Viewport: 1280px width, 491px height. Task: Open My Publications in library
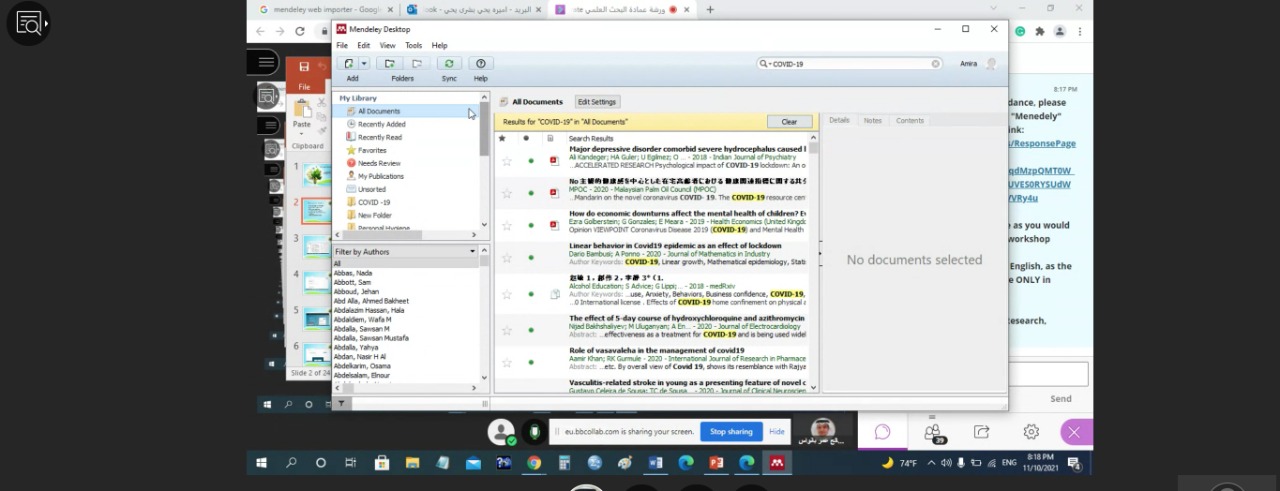pyautogui.click(x=380, y=176)
